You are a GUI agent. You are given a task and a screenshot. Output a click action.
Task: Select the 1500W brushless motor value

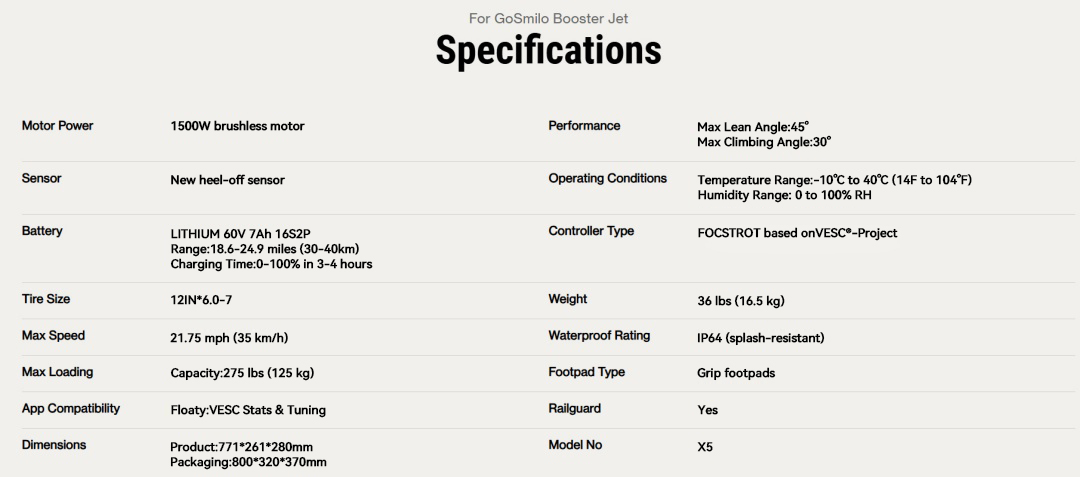point(237,127)
